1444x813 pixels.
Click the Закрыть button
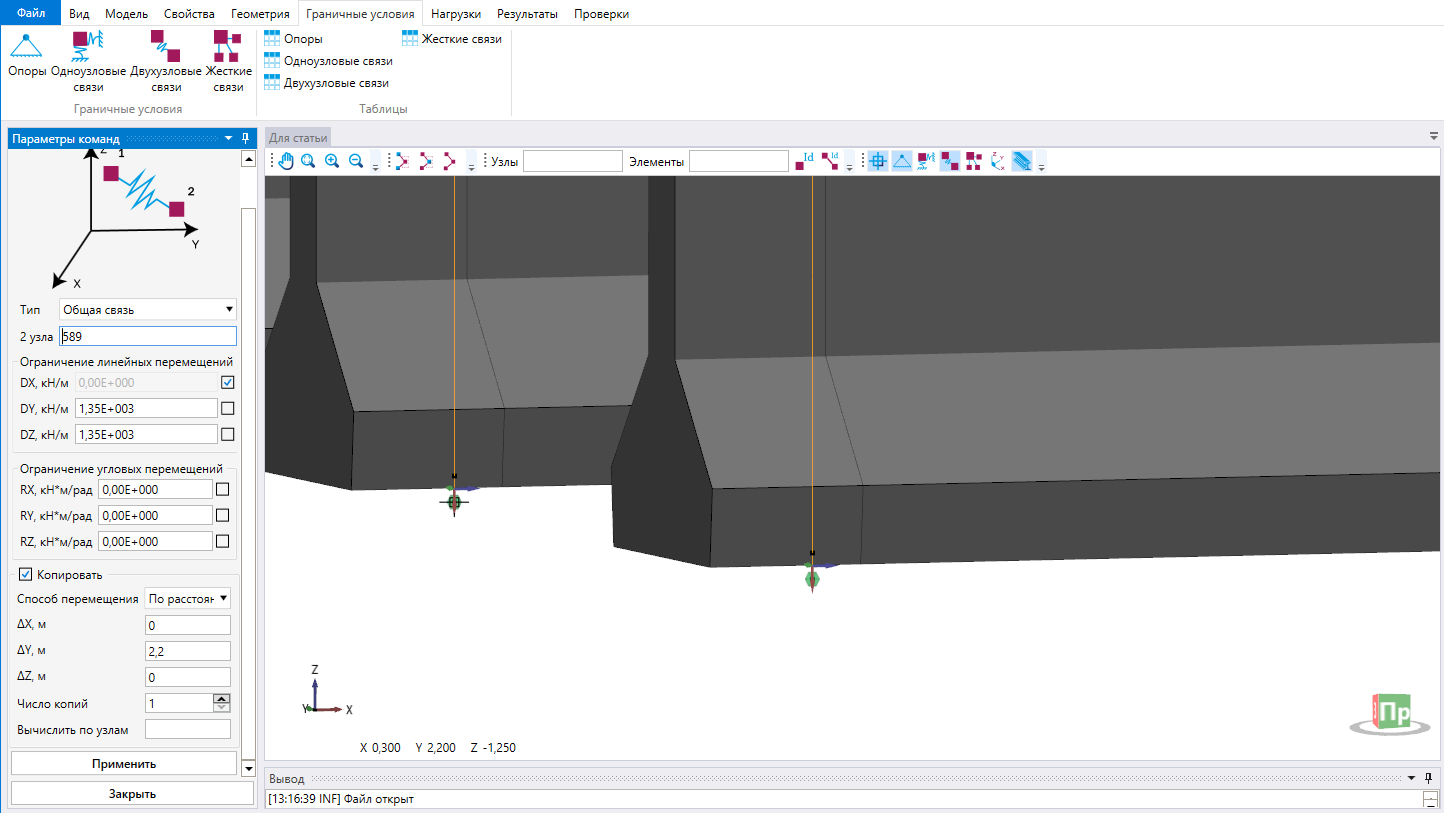132,793
